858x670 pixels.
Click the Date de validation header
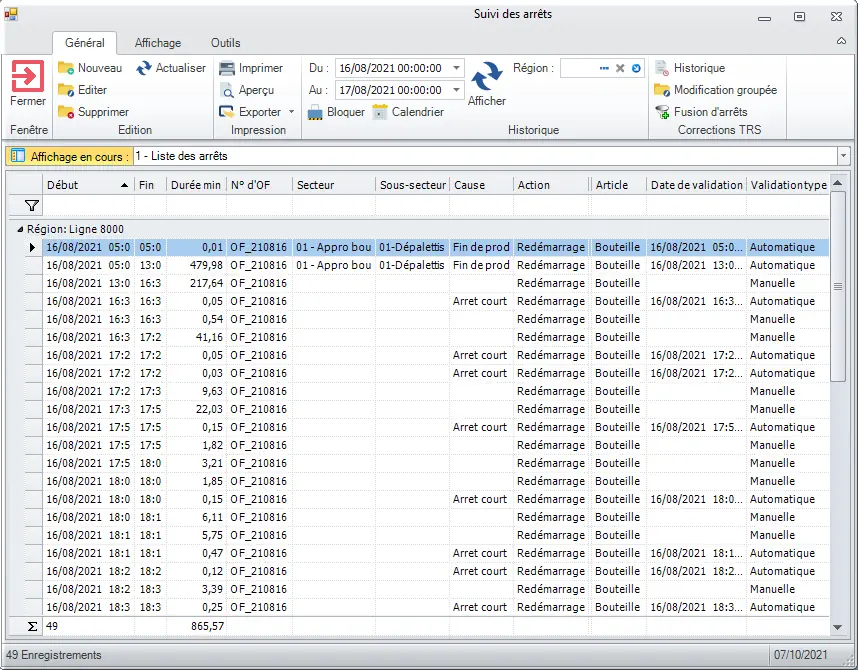696,185
